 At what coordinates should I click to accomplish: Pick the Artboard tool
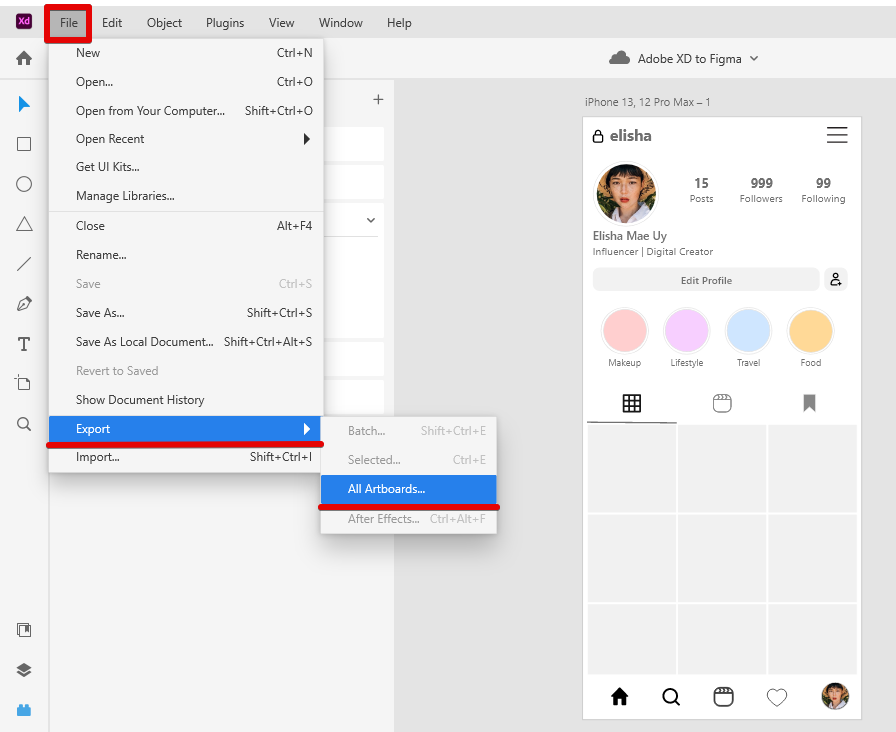tap(24, 383)
